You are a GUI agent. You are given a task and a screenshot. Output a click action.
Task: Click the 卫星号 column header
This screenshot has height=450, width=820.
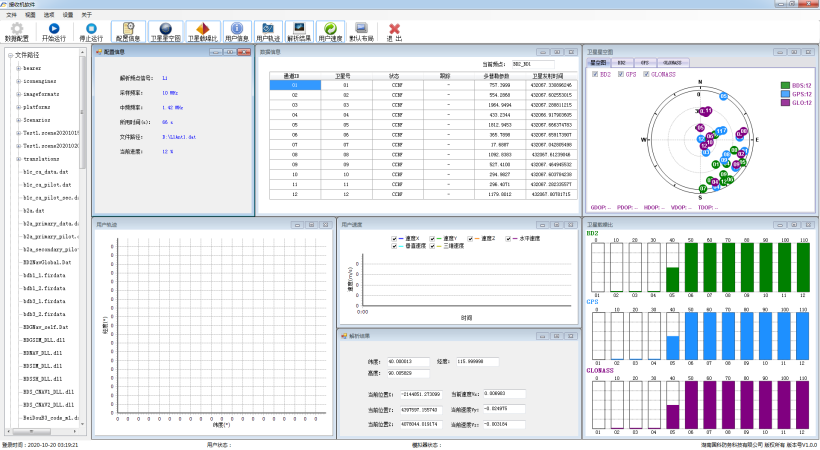(346, 76)
